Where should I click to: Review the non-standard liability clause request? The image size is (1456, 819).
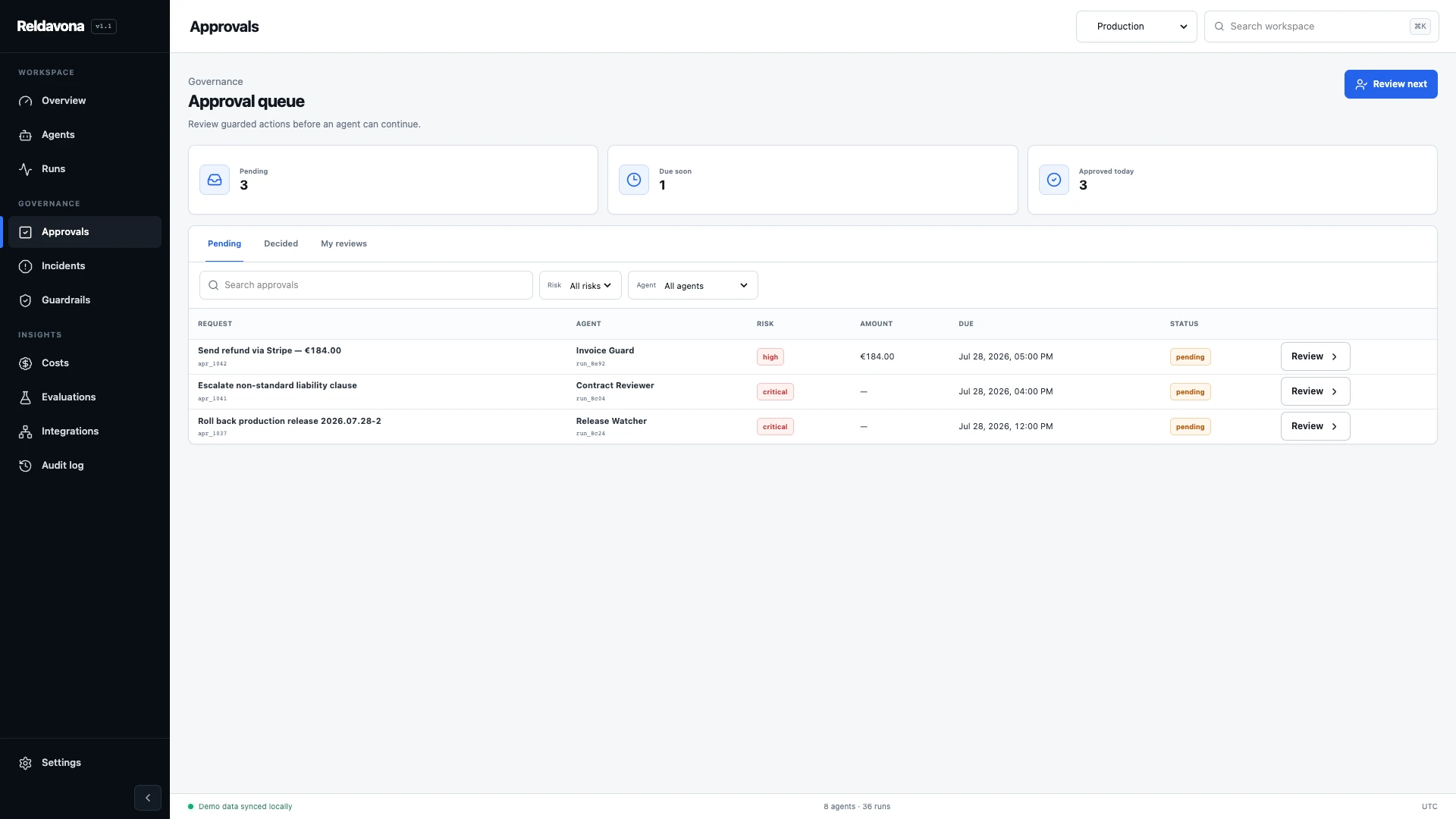[x=1315, y=391]
